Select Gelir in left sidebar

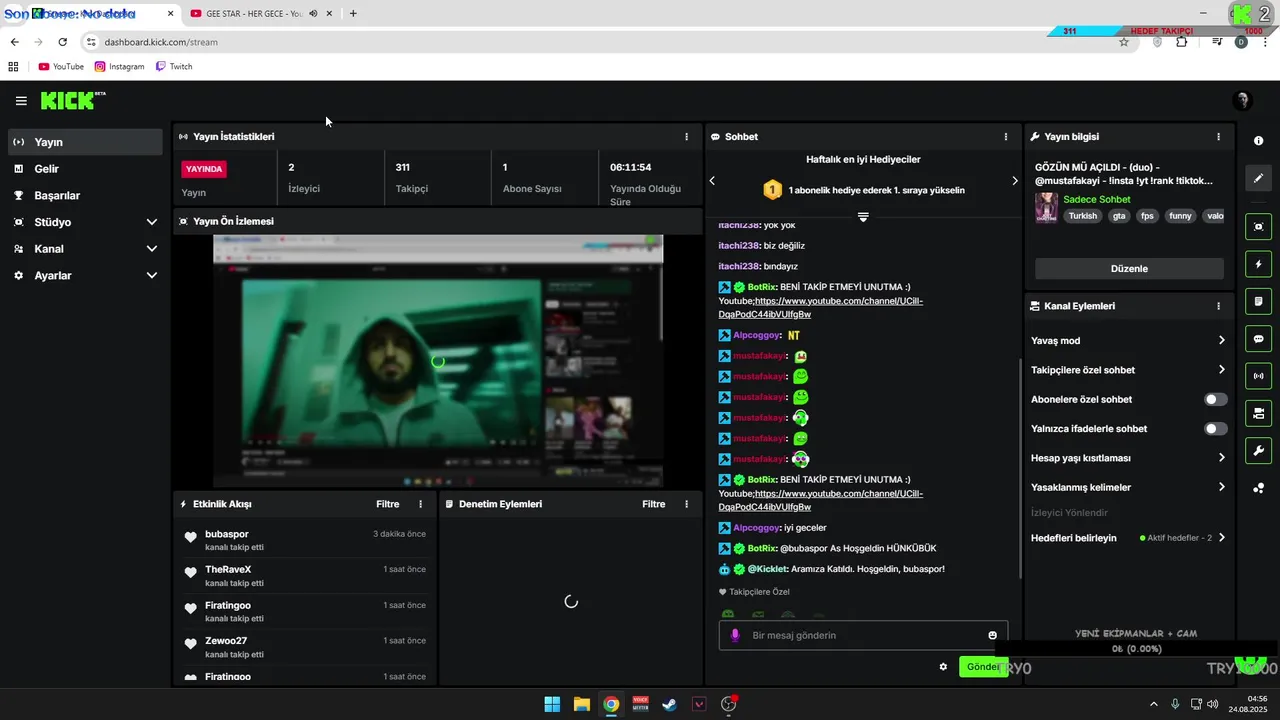click(x=85, y=169)
